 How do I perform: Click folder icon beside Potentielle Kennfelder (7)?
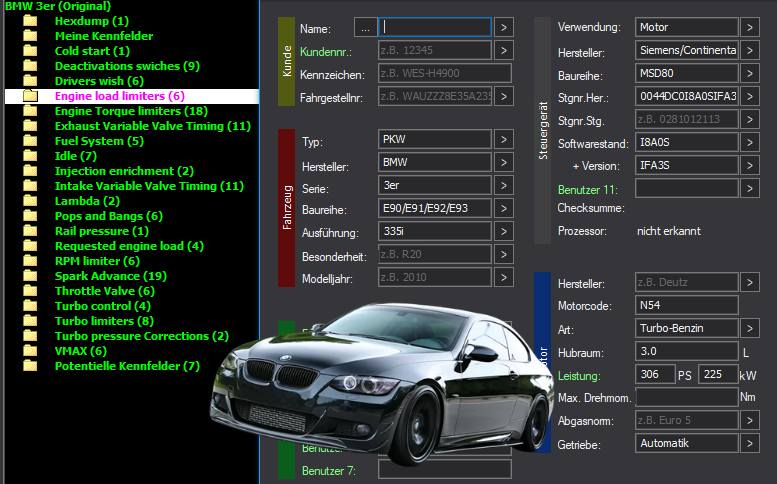(x=30, y=366)
